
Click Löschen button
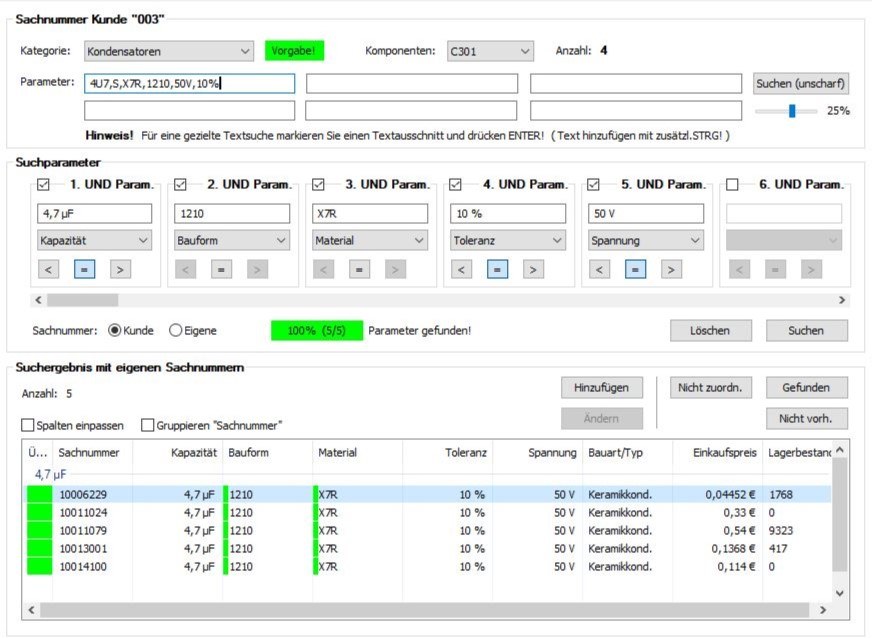[x=711, y=330]
